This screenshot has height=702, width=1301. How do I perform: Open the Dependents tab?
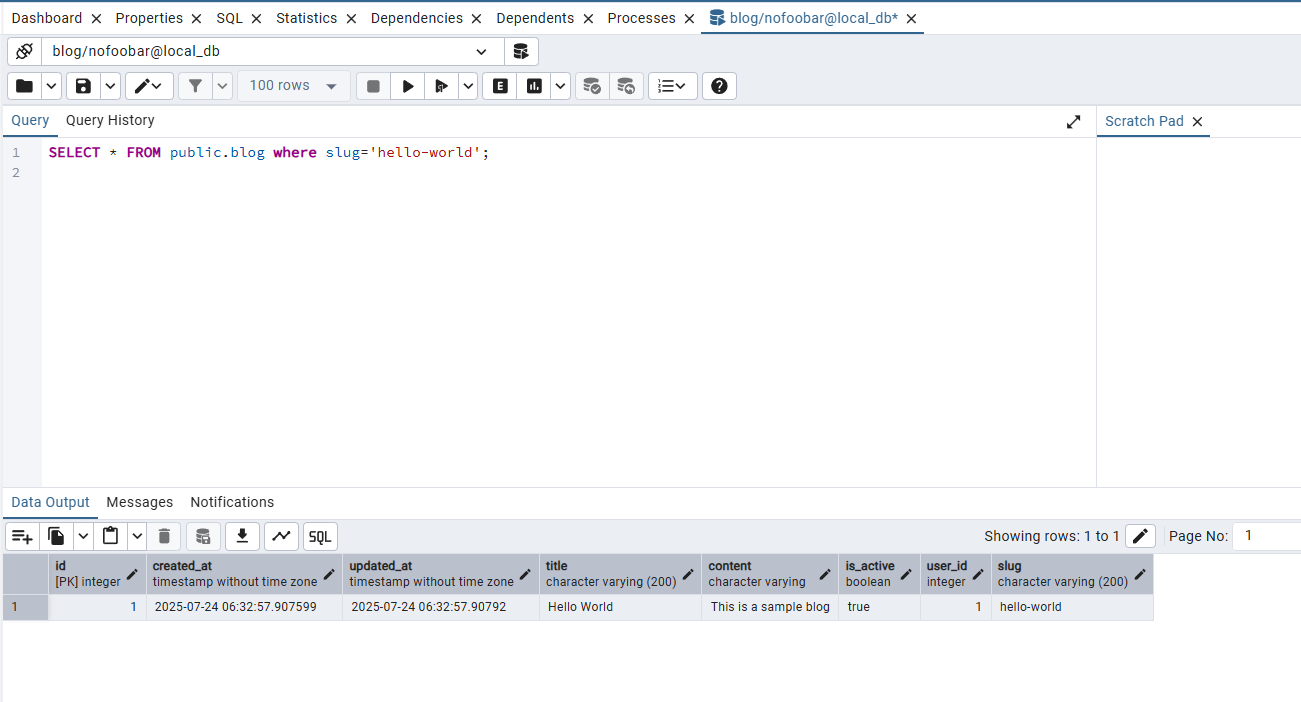(535, 18)
